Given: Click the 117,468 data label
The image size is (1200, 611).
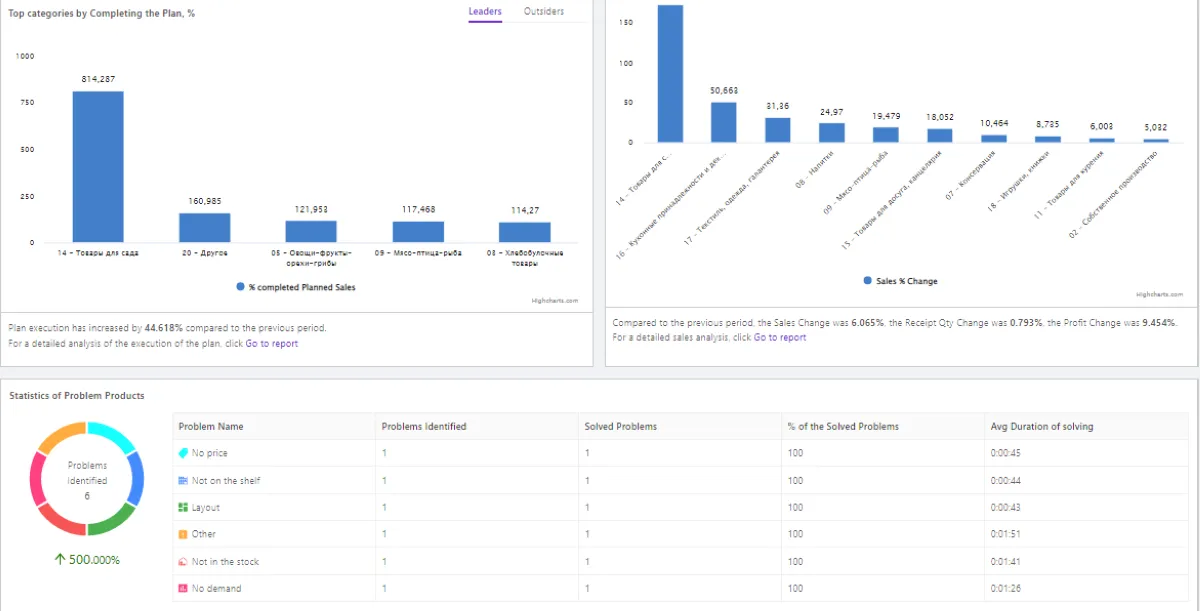Looking at the screenshot, I should [x=418, y=209].
